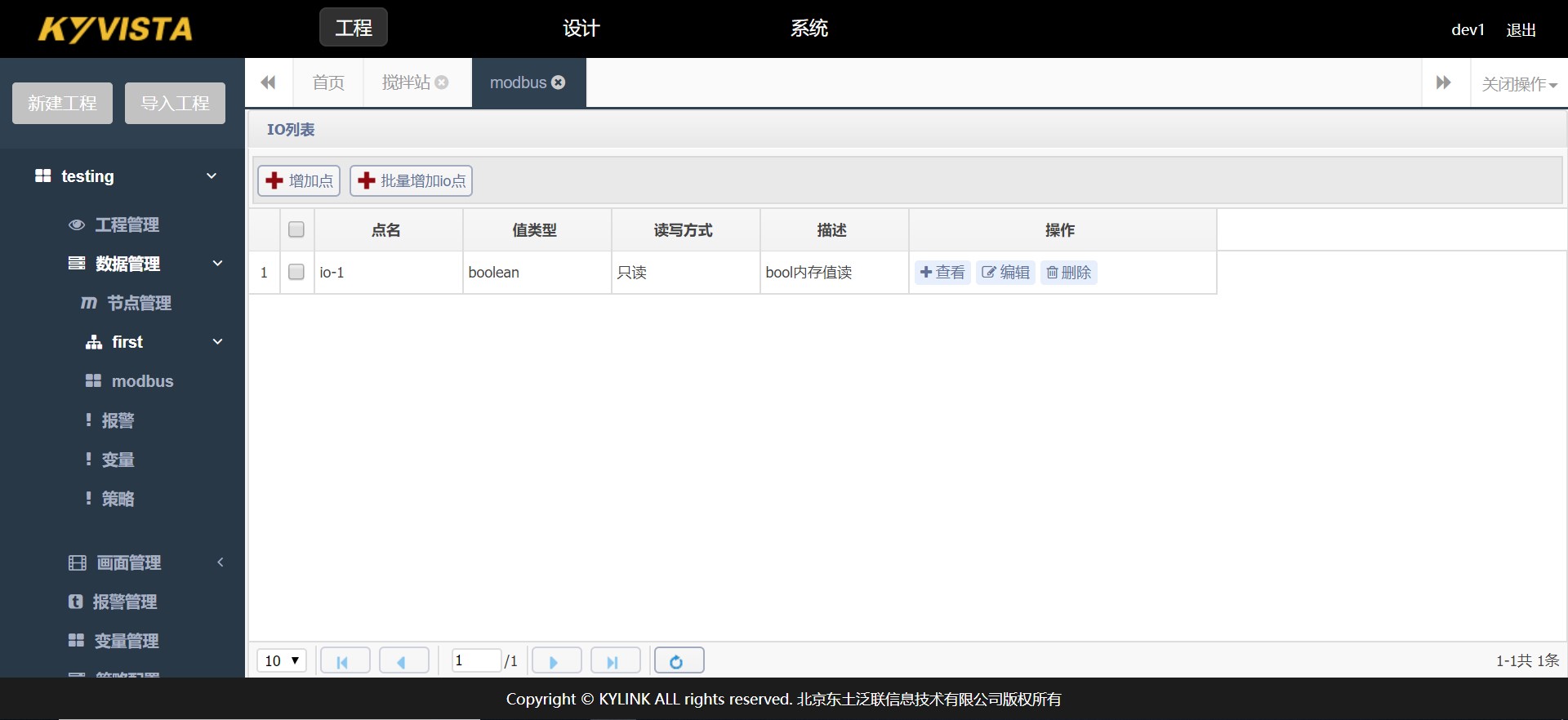Jump to last page using pagination icon
Image resolution: width=1568 pixels, height=720 pixels.
(x=614, y=661)
